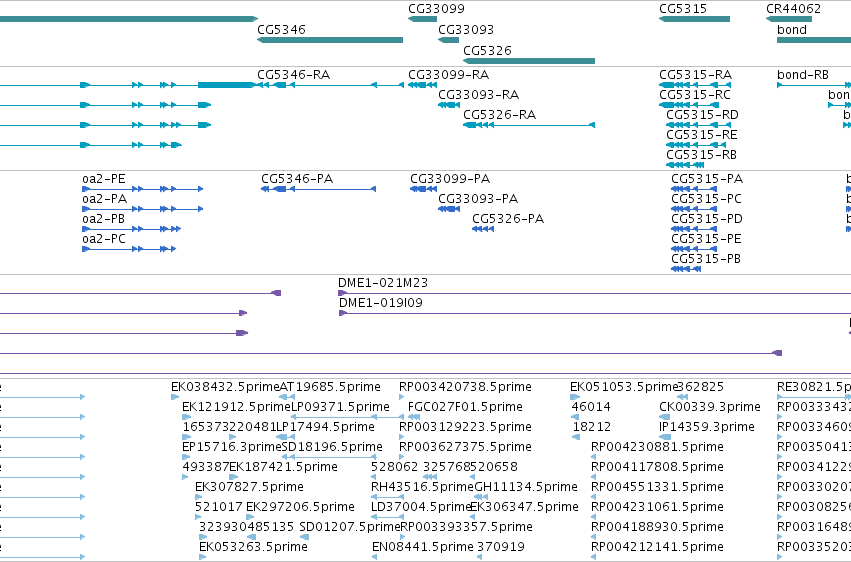Open the RP003393357.5prime EST label
Screen dimensions: 851x562
[466, 527]
